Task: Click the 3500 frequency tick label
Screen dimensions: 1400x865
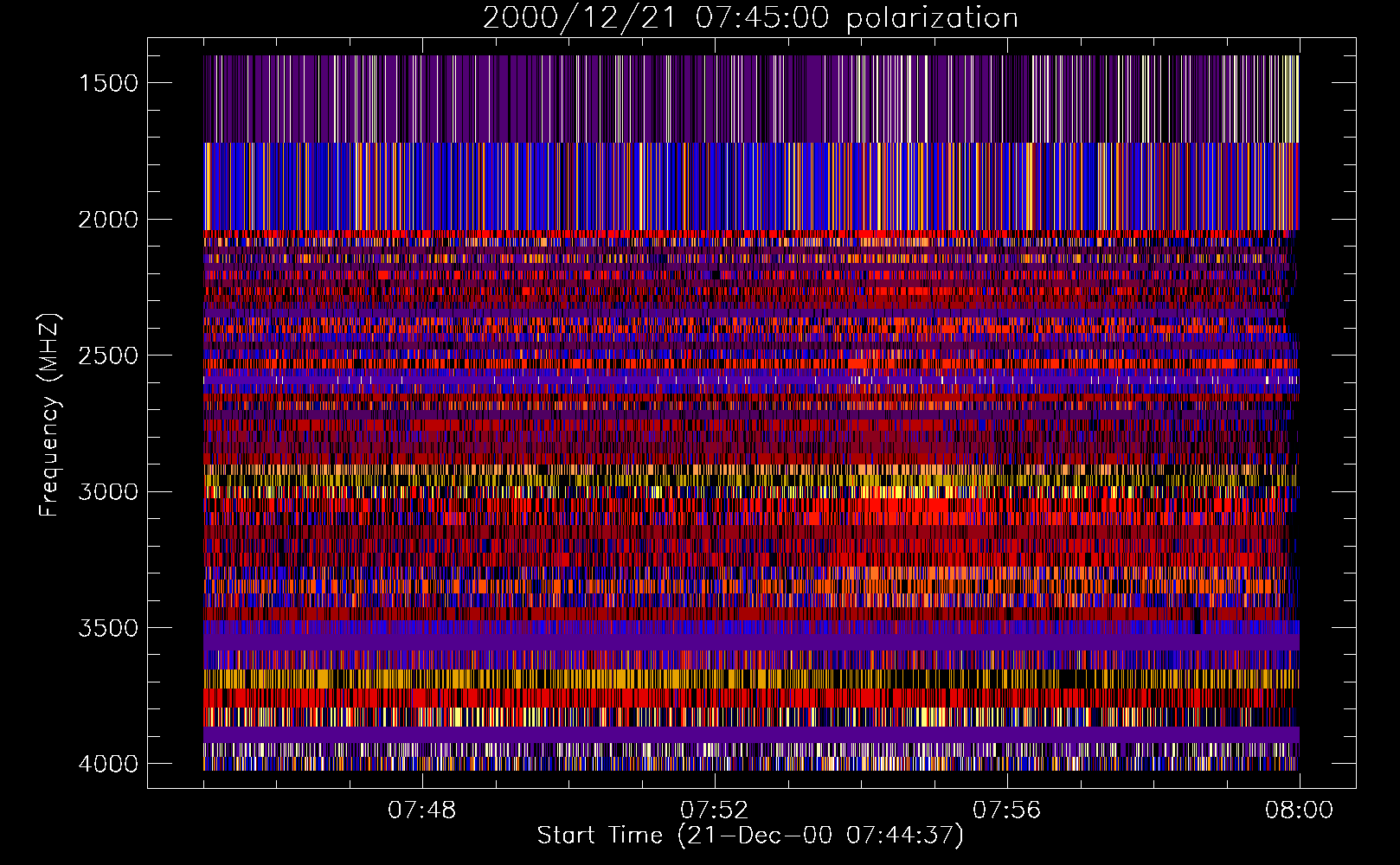Action: pos(108,628)
